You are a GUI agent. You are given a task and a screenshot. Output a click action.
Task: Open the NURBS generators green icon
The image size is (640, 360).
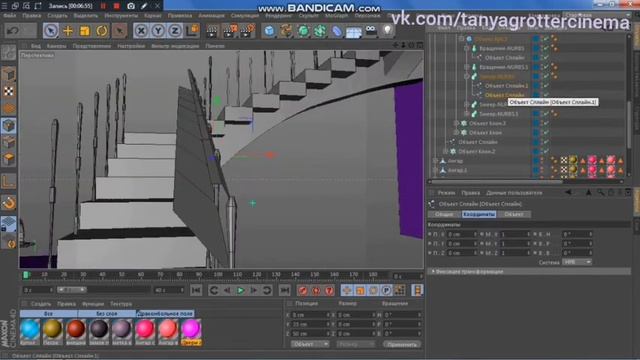point(303,31)
